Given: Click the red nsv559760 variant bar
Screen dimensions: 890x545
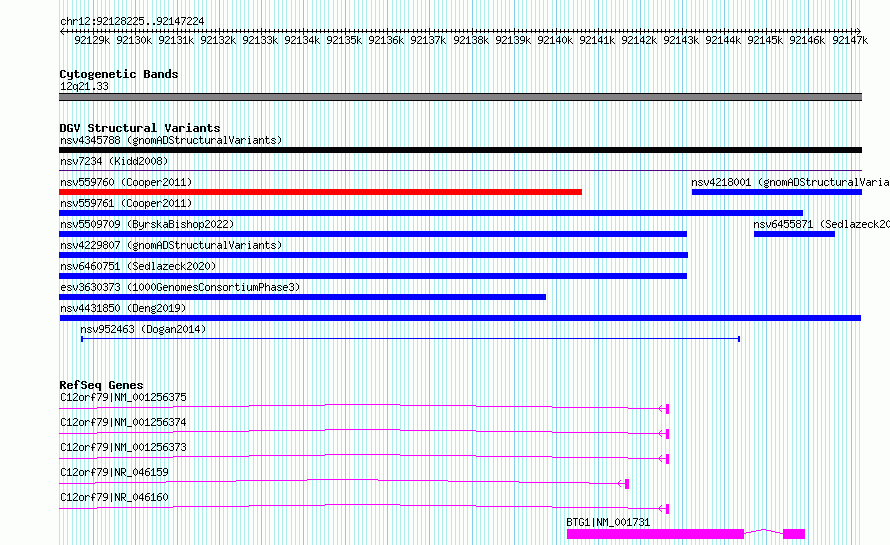Looking at the screenshot, I should (320, 192).
